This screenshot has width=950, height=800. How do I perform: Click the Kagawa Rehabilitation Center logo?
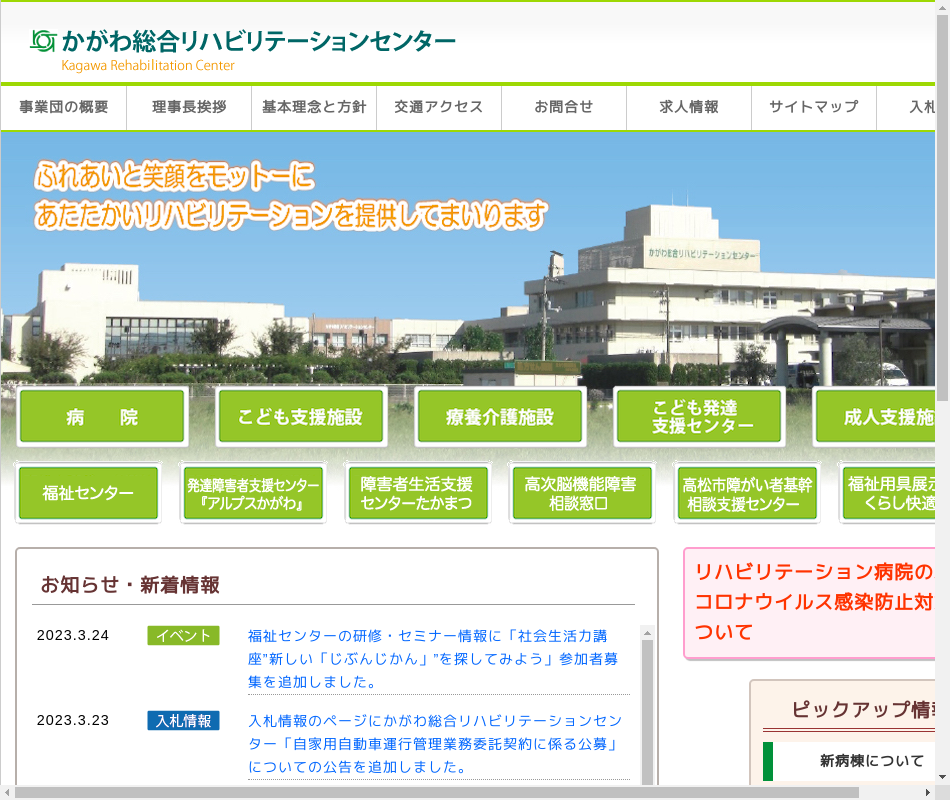[242, 48]
